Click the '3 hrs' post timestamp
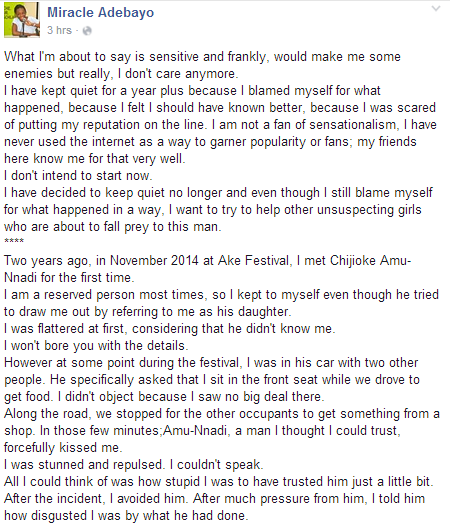The width and height of the screenshot is (450, 525). coord(59,30)
